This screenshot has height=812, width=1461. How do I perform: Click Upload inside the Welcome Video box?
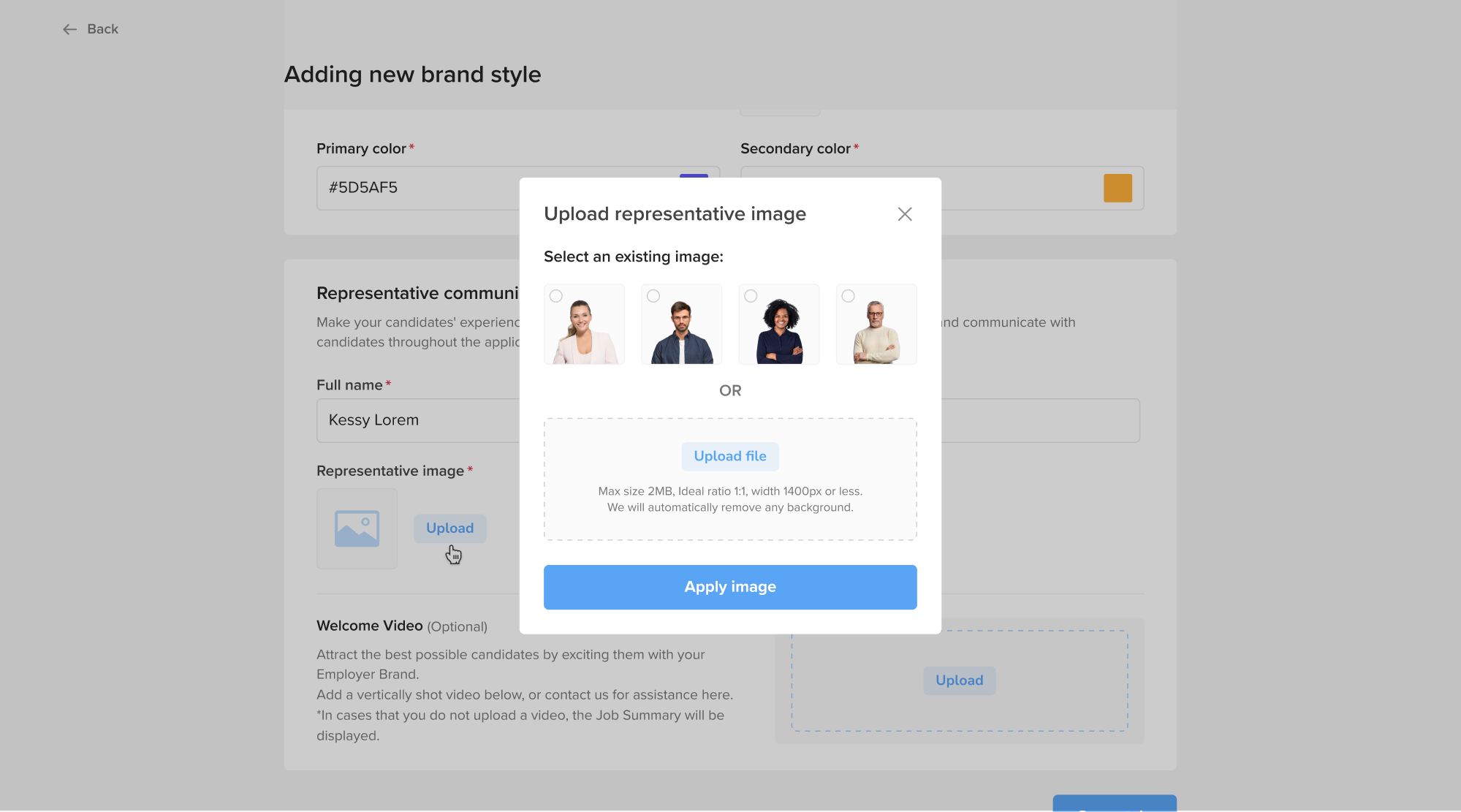click(x=959, y=680)
